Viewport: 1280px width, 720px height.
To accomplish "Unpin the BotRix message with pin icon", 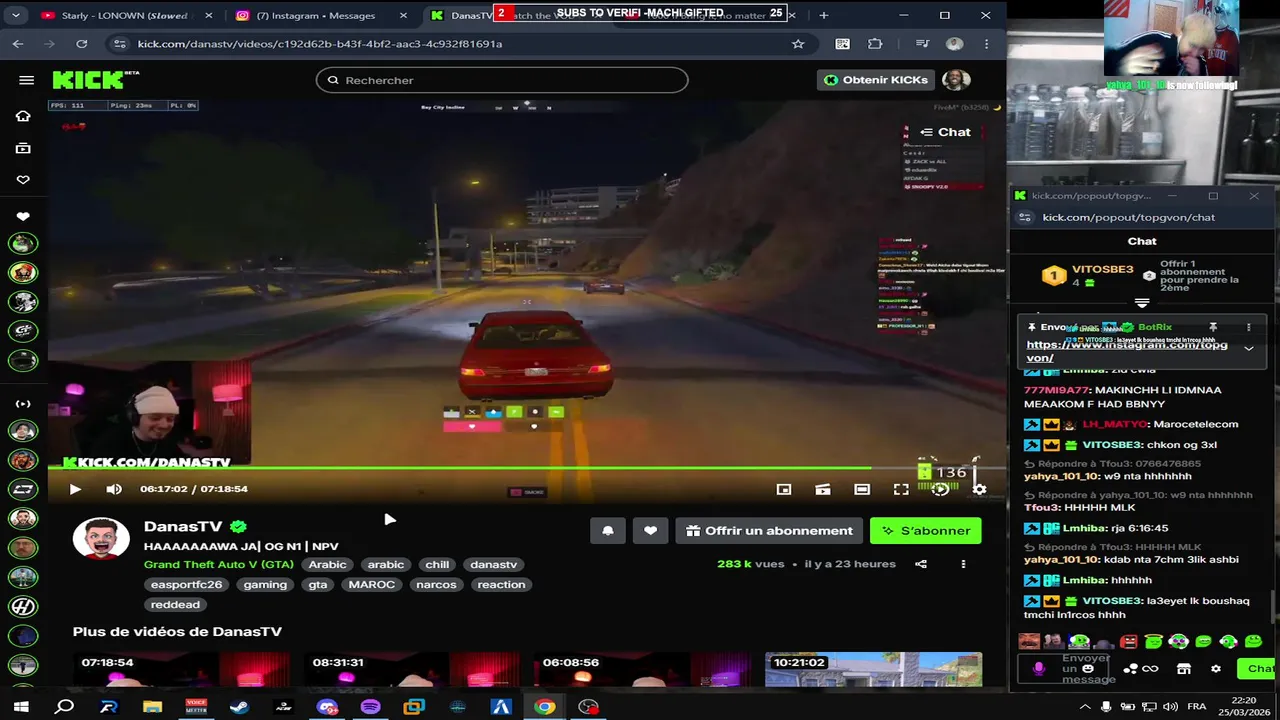I will click(1213, 327).
